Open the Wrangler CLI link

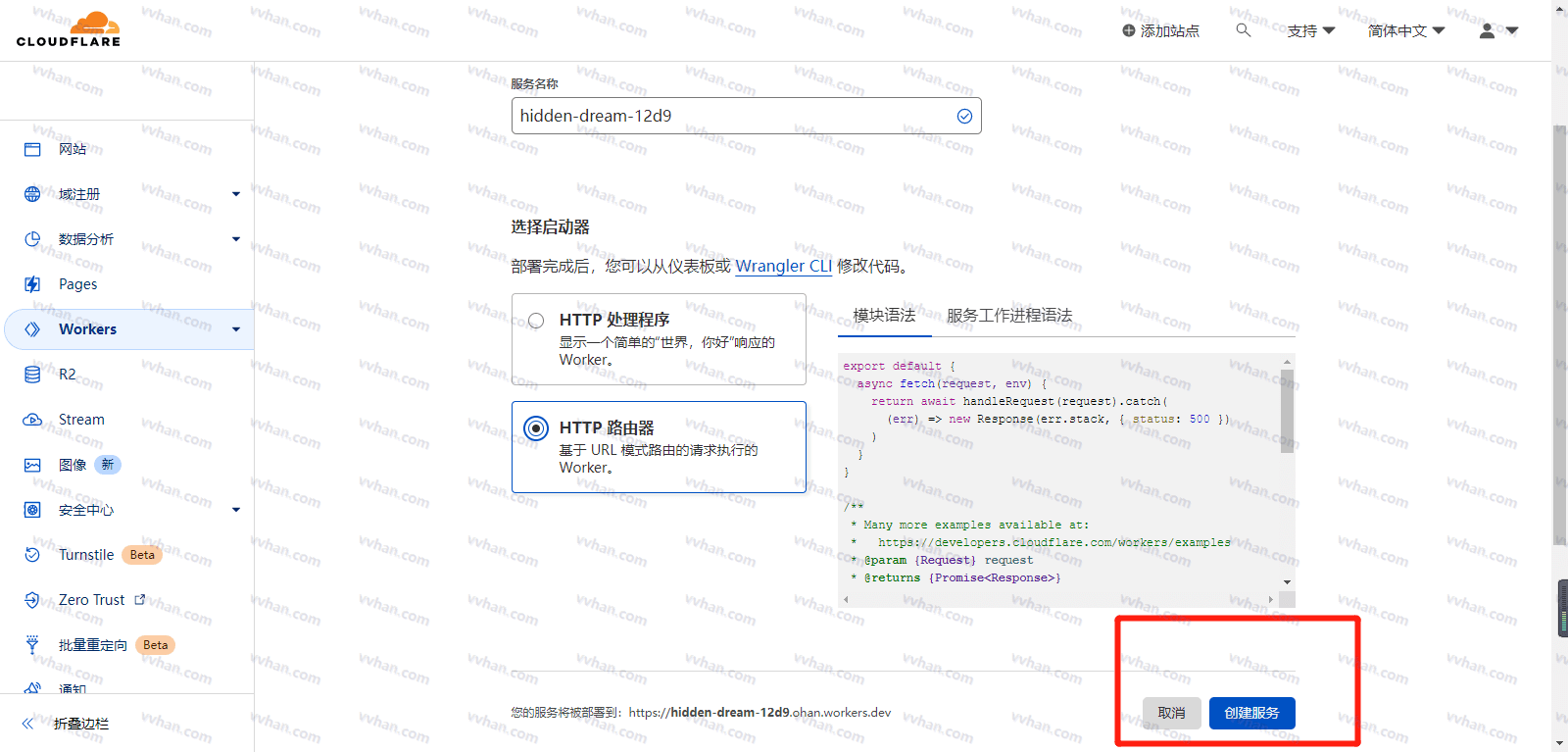click(783, 266)
